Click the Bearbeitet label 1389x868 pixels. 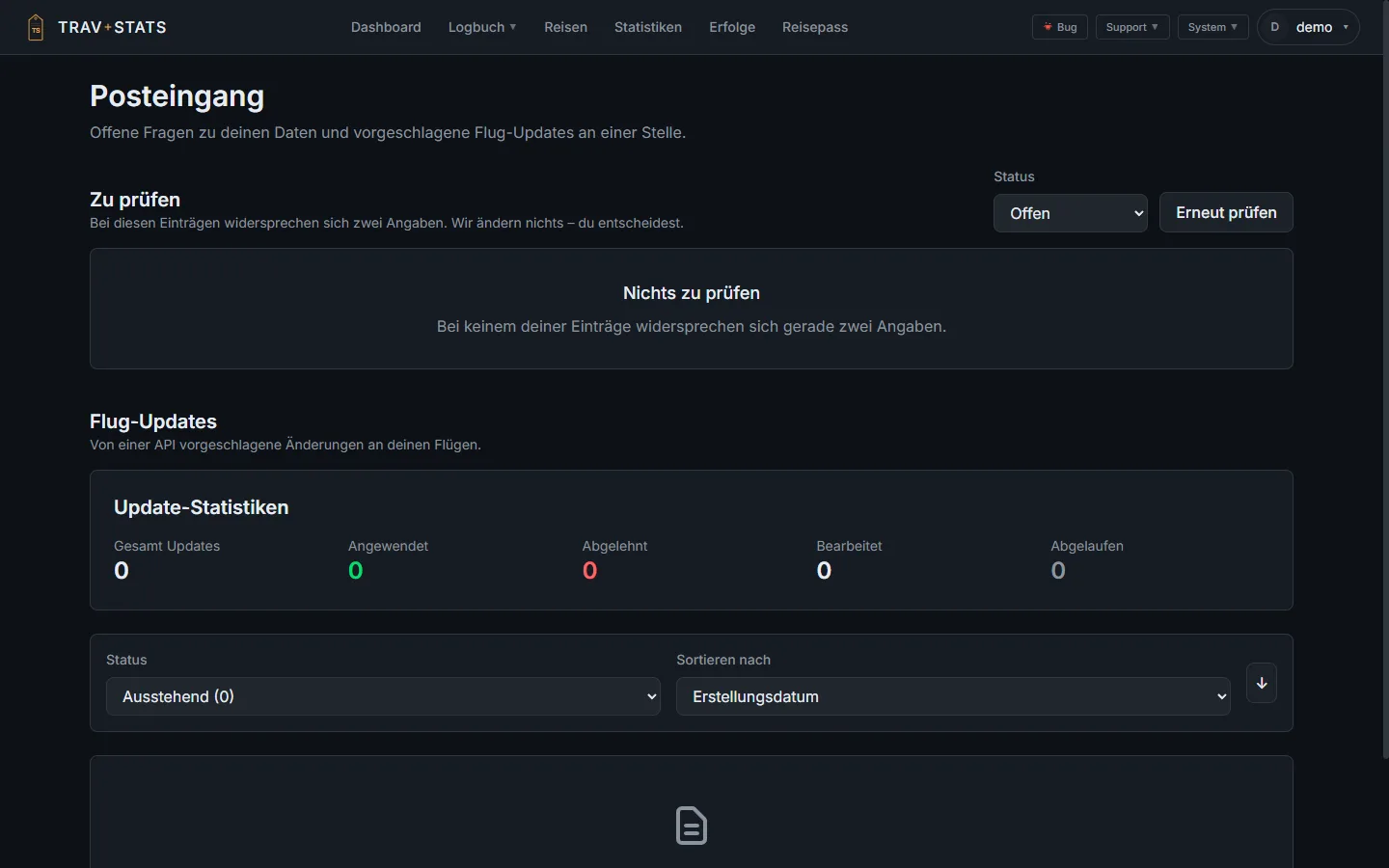(849, 546)
